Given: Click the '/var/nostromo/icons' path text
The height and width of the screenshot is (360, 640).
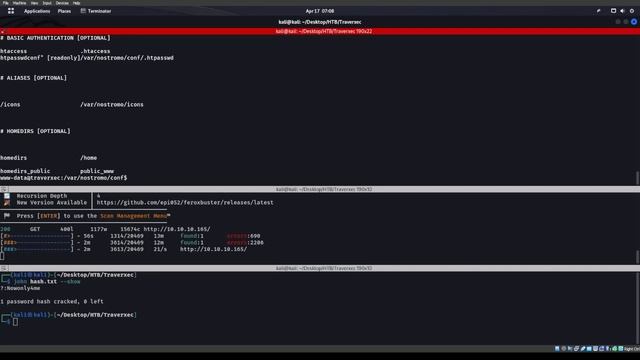Looking at the screenshot, I should pos(112,104).
